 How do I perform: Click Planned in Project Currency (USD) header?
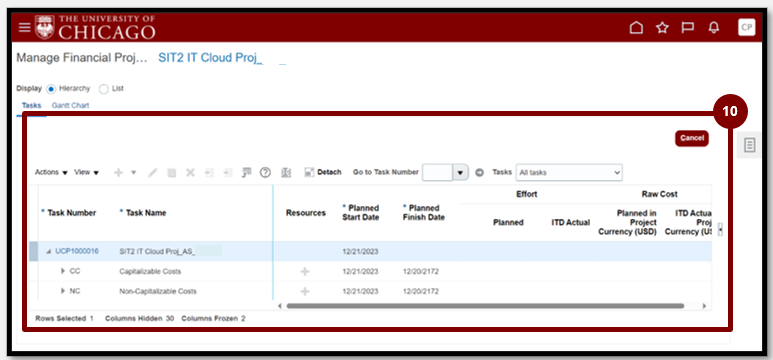tap(628, 222)
